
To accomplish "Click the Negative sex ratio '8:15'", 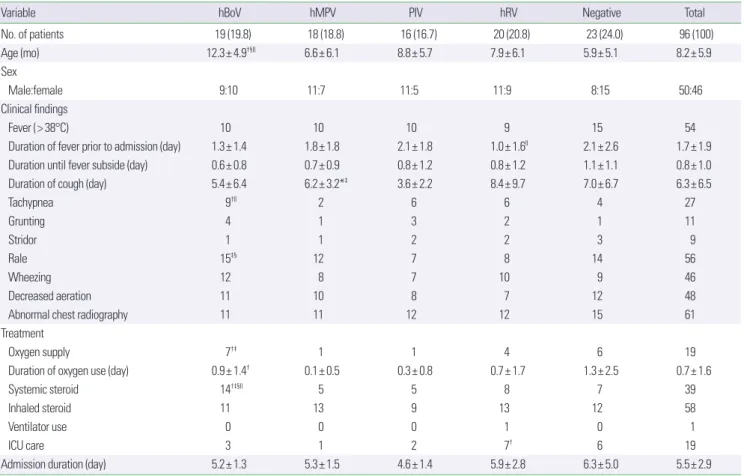I will [x=600, y=90].
